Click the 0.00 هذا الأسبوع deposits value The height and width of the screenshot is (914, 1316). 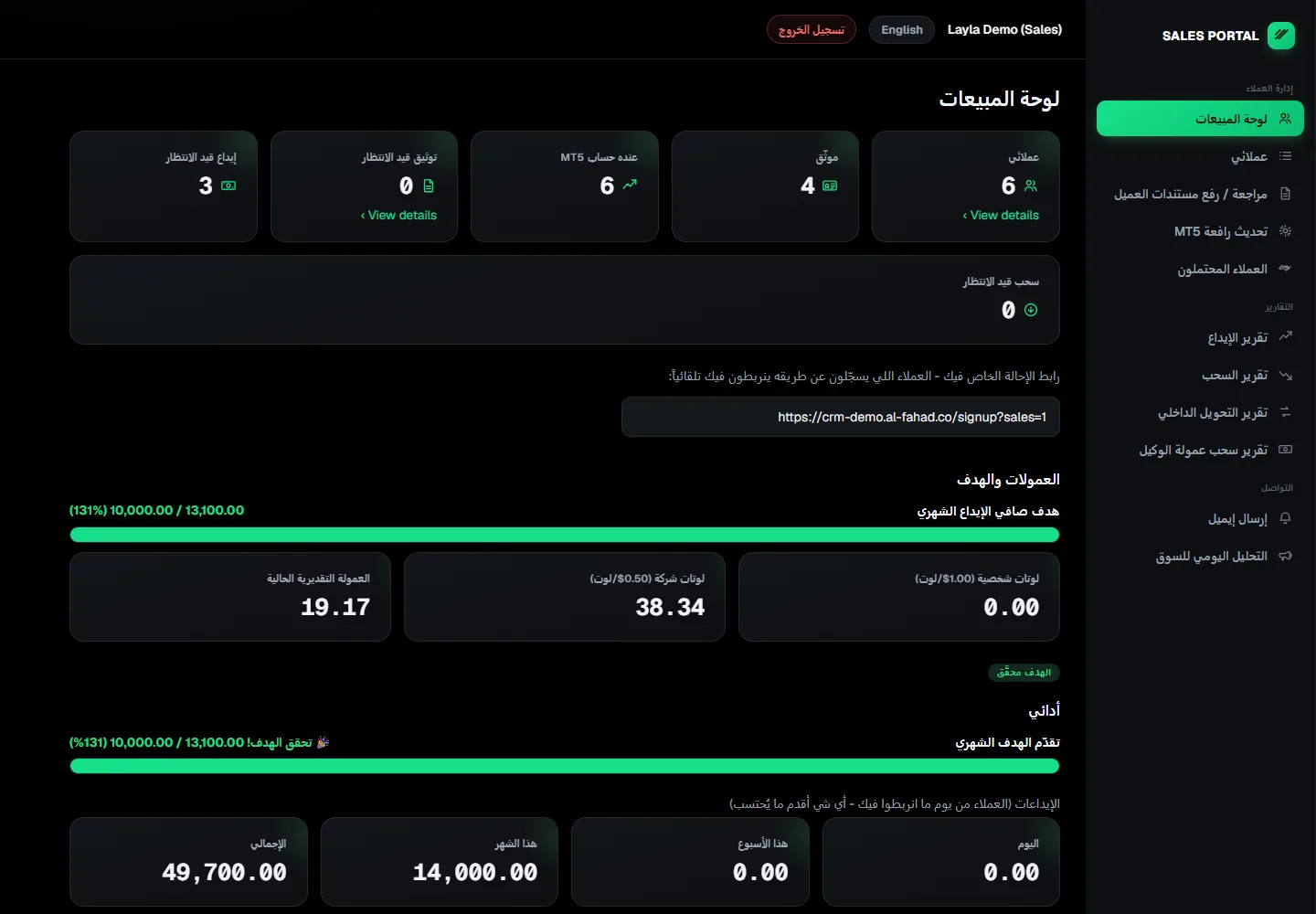click(760, 872)
